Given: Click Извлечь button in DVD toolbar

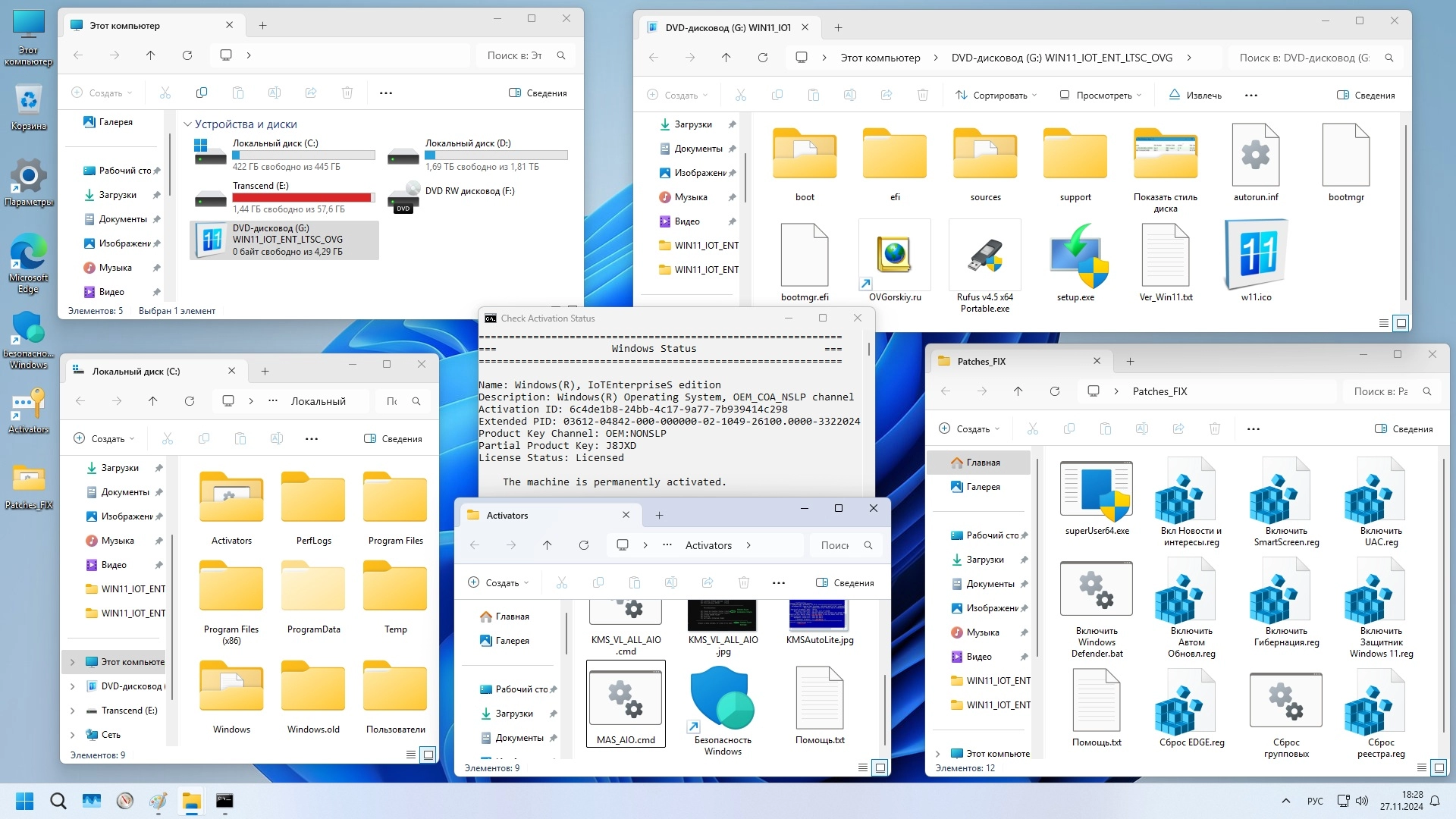Looking at the screenshot, I should (x=1195, y=96).
